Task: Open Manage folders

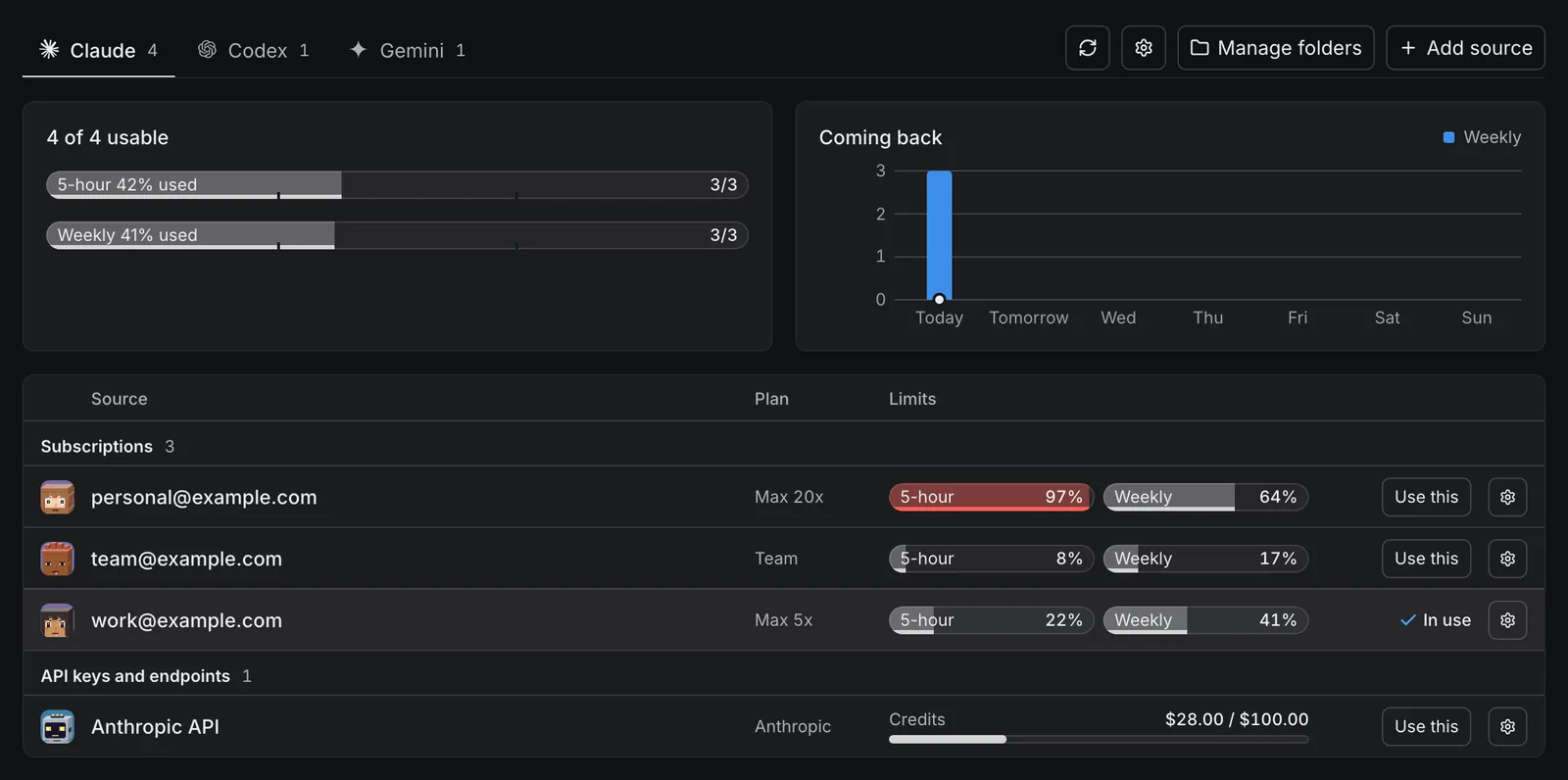Action: [1276, 48]
